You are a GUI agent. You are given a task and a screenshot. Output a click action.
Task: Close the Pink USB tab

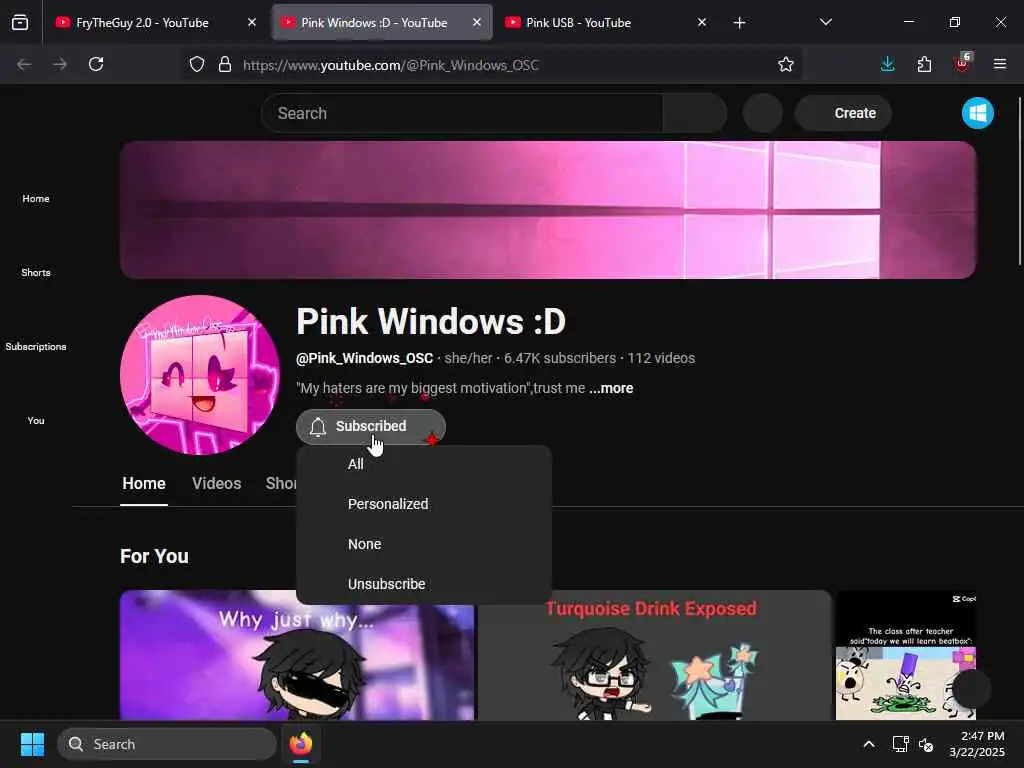[x=701, y=22]
